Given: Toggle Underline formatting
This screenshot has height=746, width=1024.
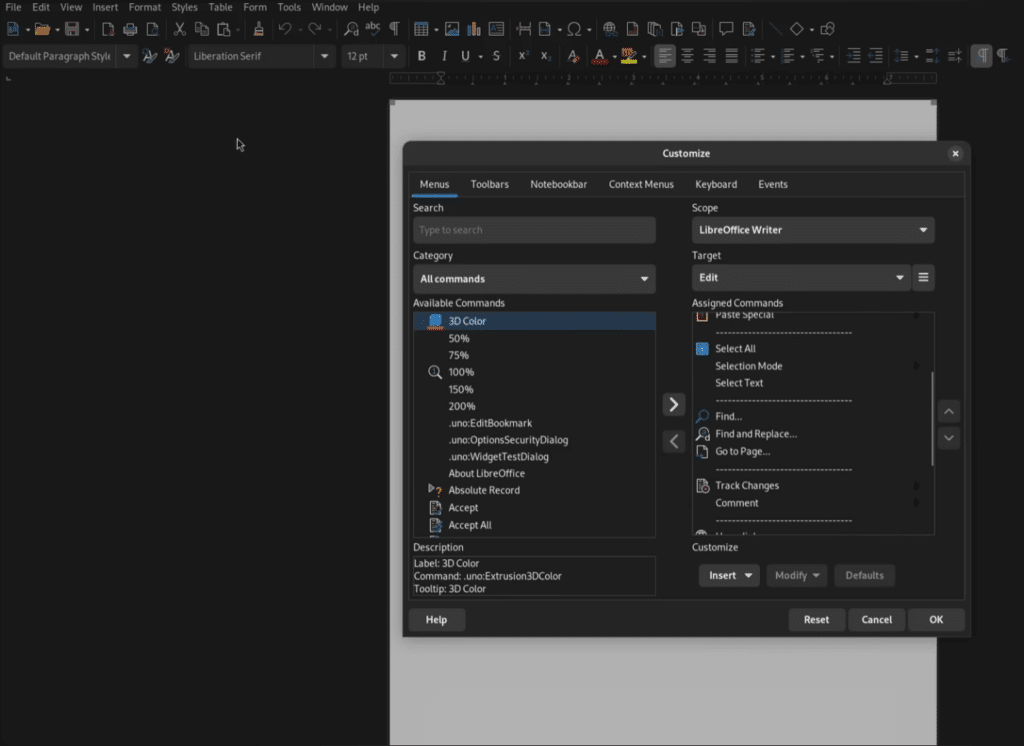Looking at the screenshot, I should point(466,56).
